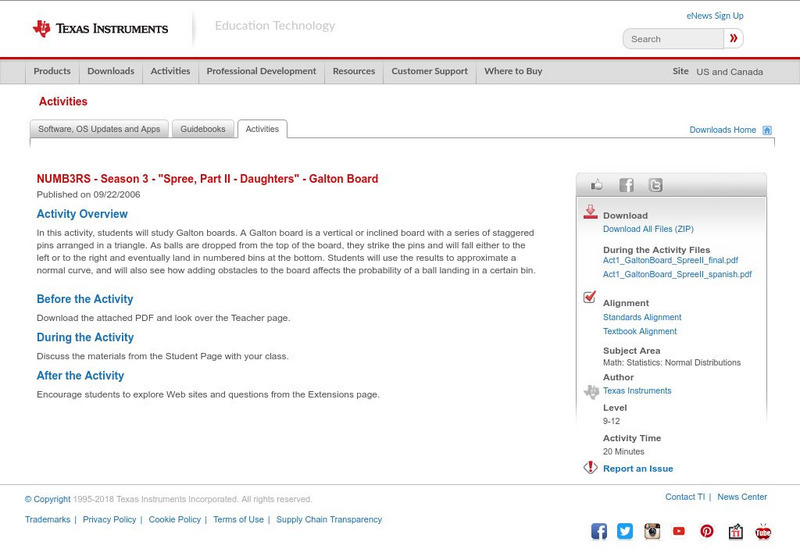Click the '20 Minutes' activity time

(623, 452)
